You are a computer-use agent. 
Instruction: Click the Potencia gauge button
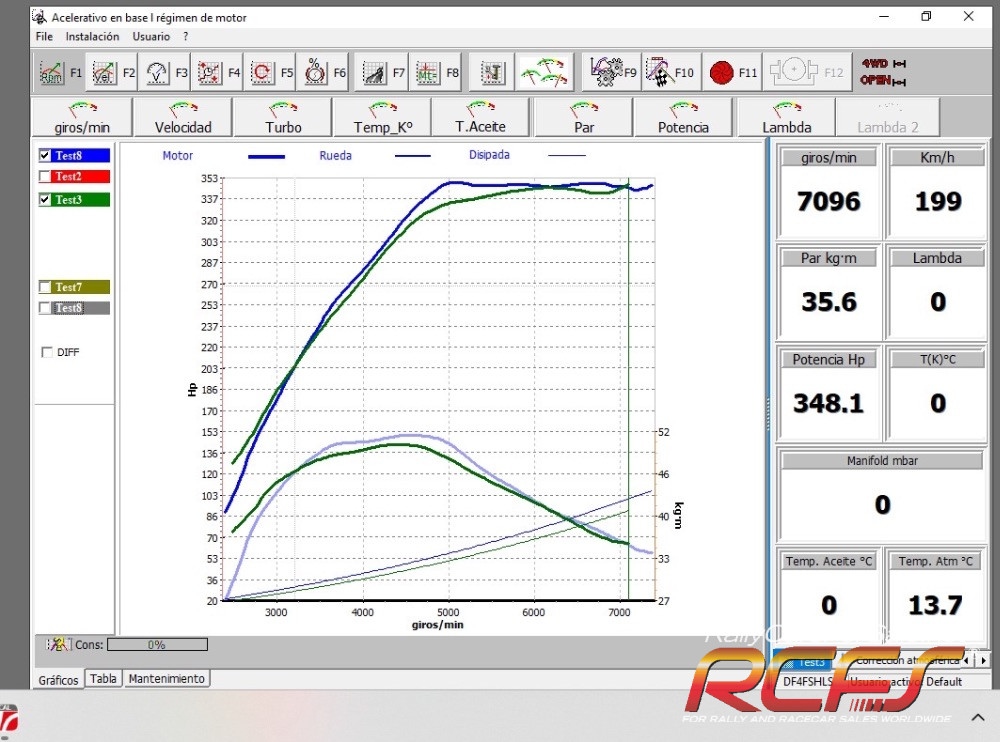tap(683, 117)
